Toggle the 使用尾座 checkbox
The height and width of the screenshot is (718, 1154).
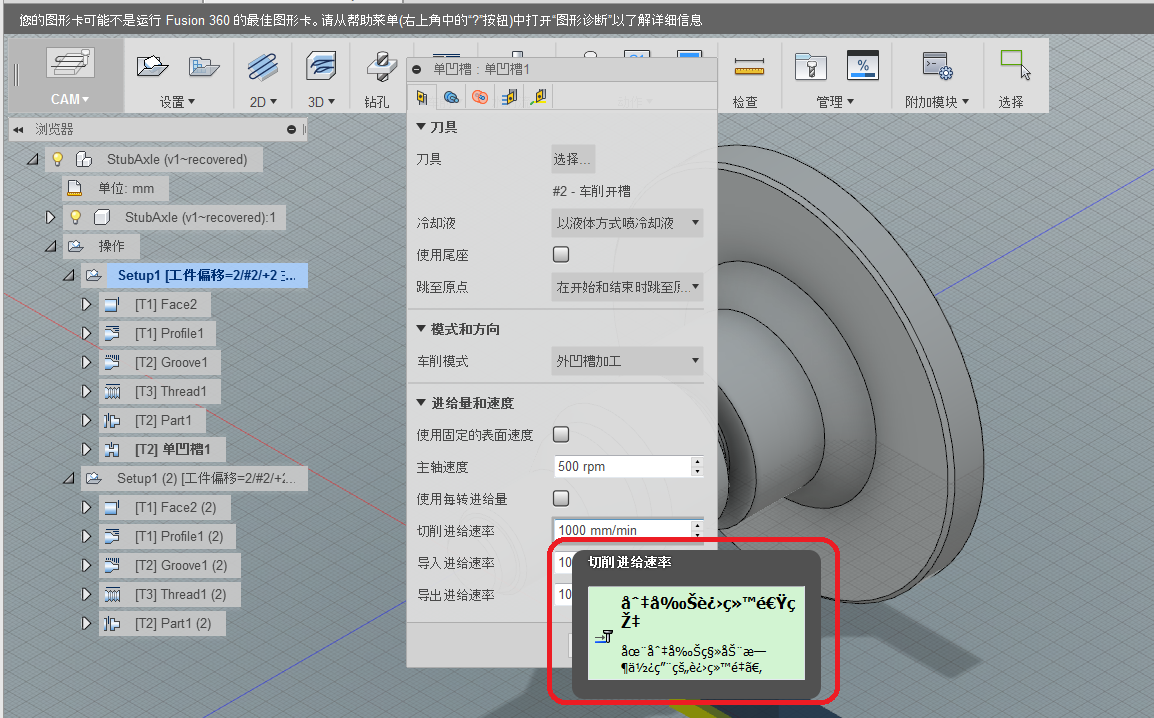561,254
